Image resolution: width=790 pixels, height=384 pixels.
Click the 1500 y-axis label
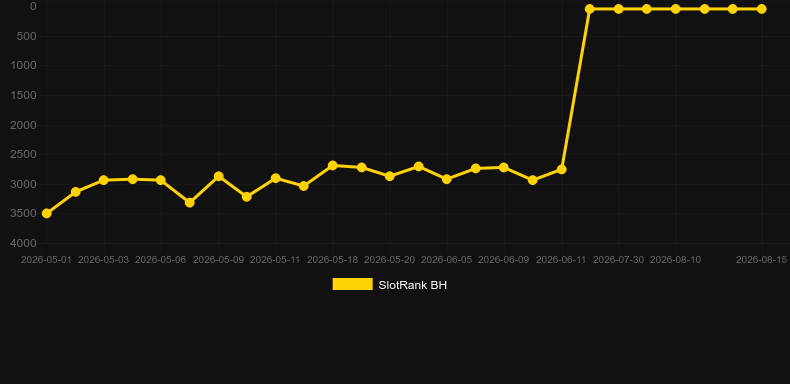(24, 95)
